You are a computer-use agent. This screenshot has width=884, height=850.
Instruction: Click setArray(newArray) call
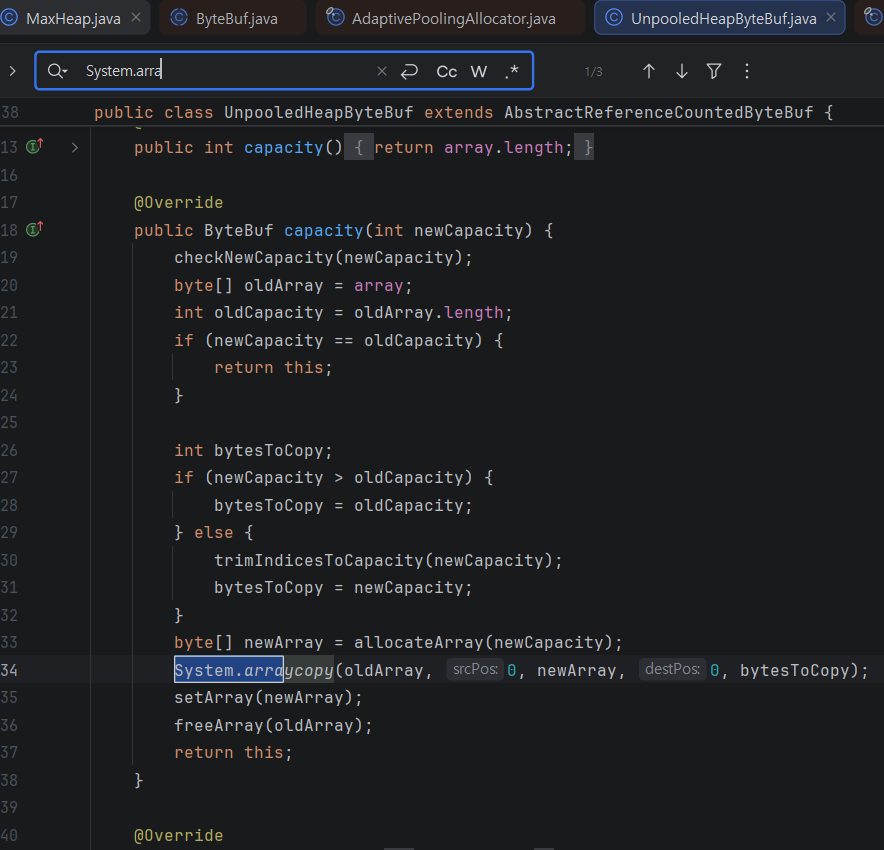pos(268,697)
